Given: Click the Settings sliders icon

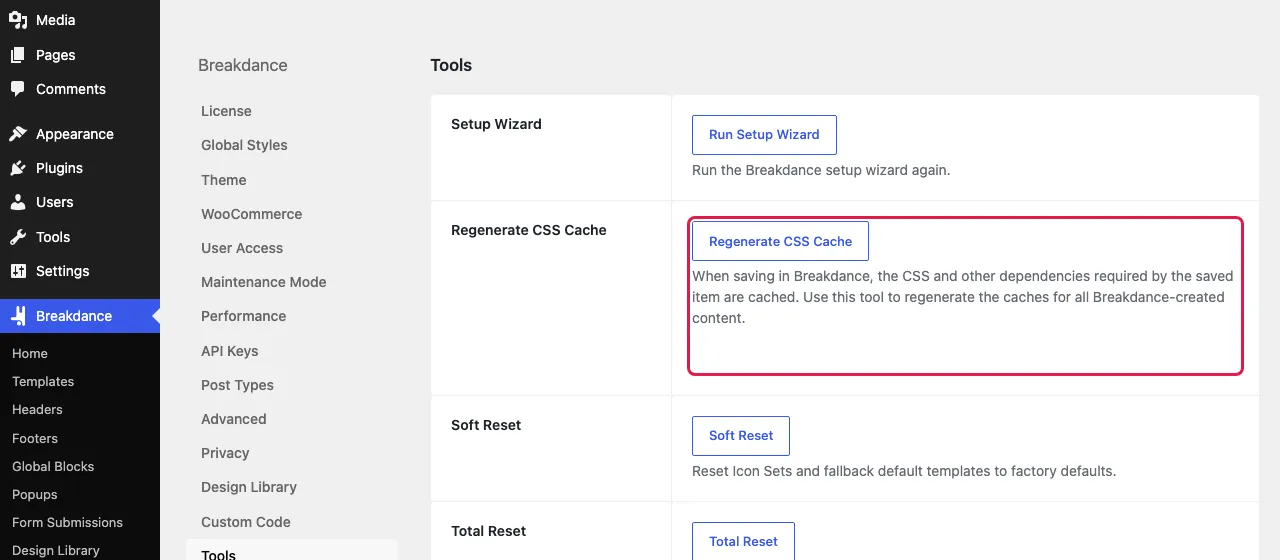Looking at the screenshot, I should click(x=18, y=271).
